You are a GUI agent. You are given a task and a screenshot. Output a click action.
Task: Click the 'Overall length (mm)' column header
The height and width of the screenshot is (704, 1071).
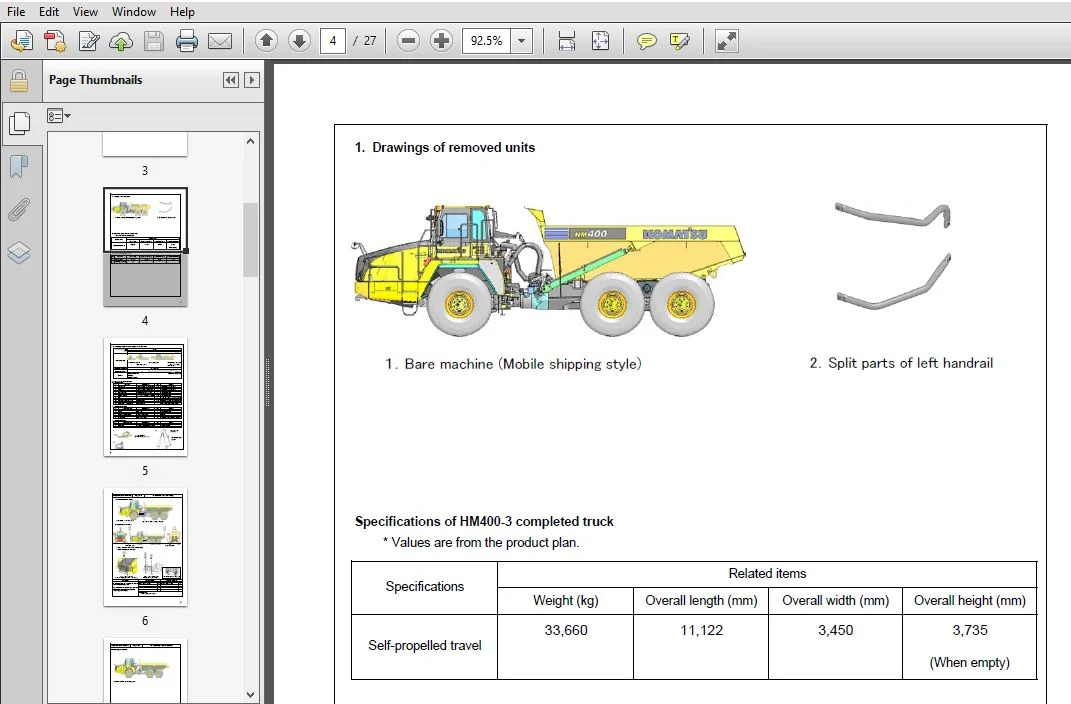click(x=701, y=601)
